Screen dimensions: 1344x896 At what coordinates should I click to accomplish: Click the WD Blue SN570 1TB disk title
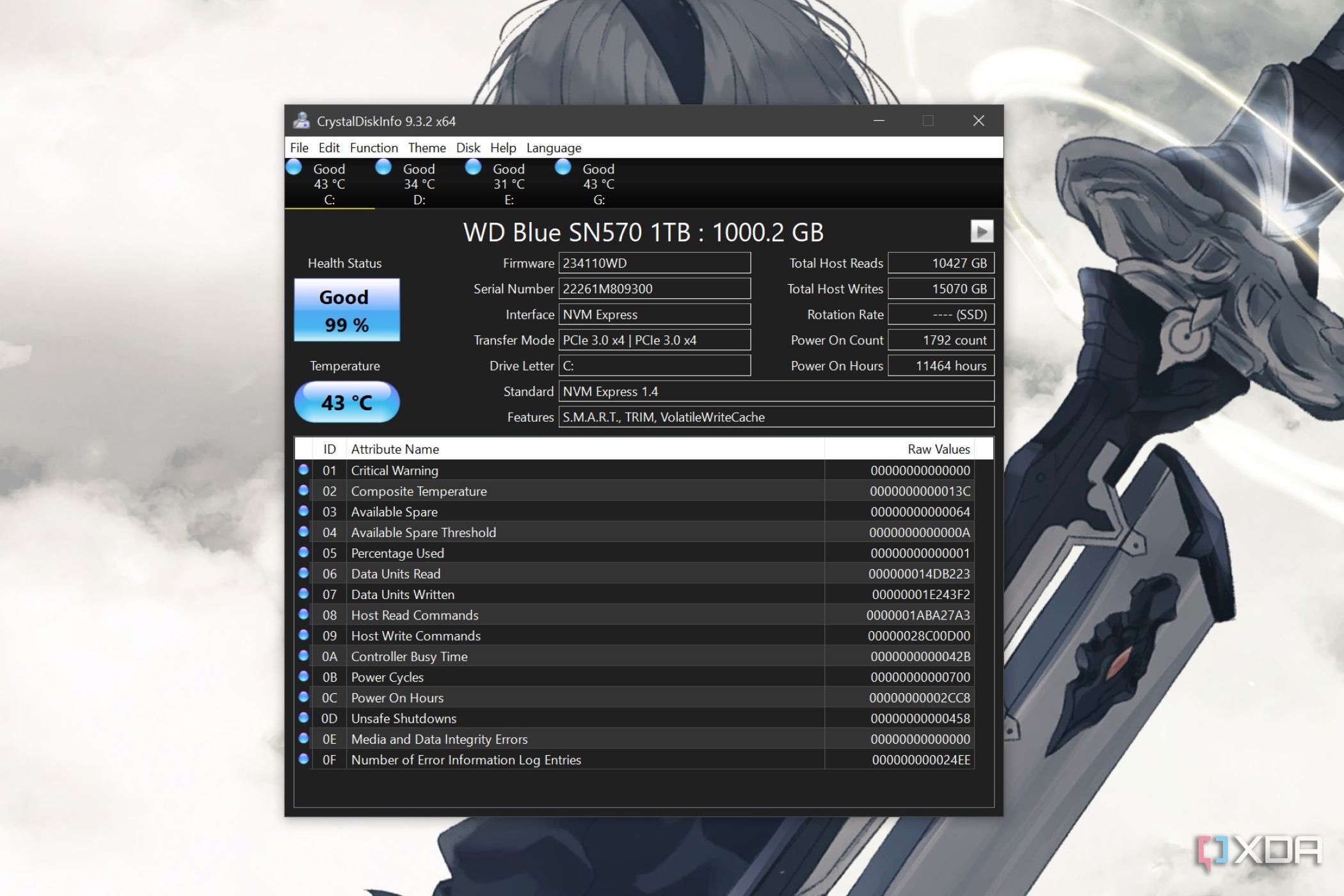[x=643, y=232]
